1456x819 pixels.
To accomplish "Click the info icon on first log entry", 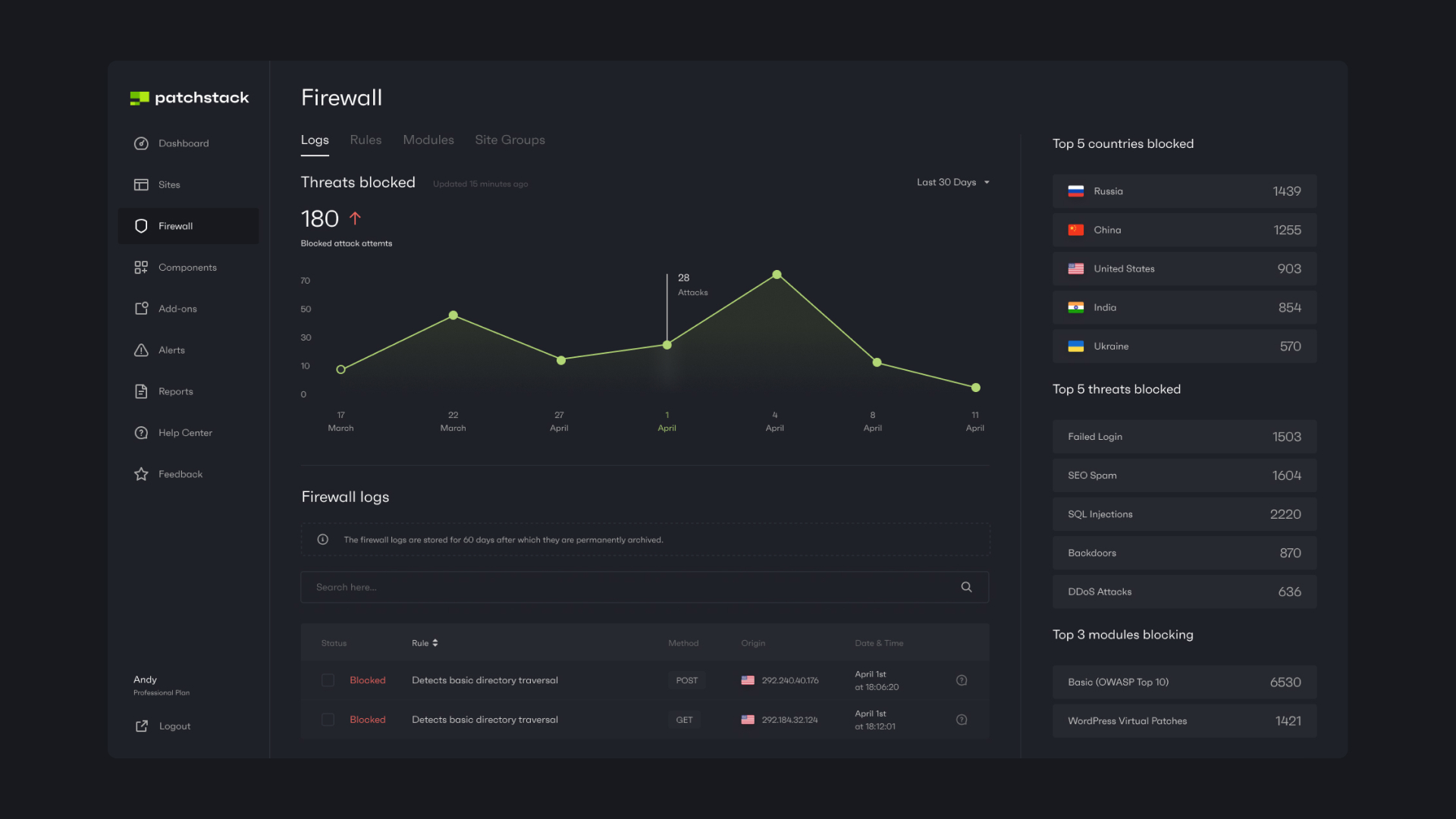I will pyautogui.click(x=961, y=680).
